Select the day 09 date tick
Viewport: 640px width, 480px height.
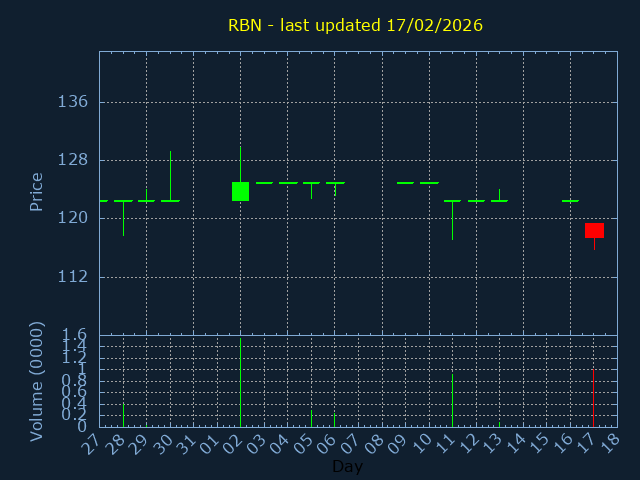pyautogui.click(x=398, y=443)
